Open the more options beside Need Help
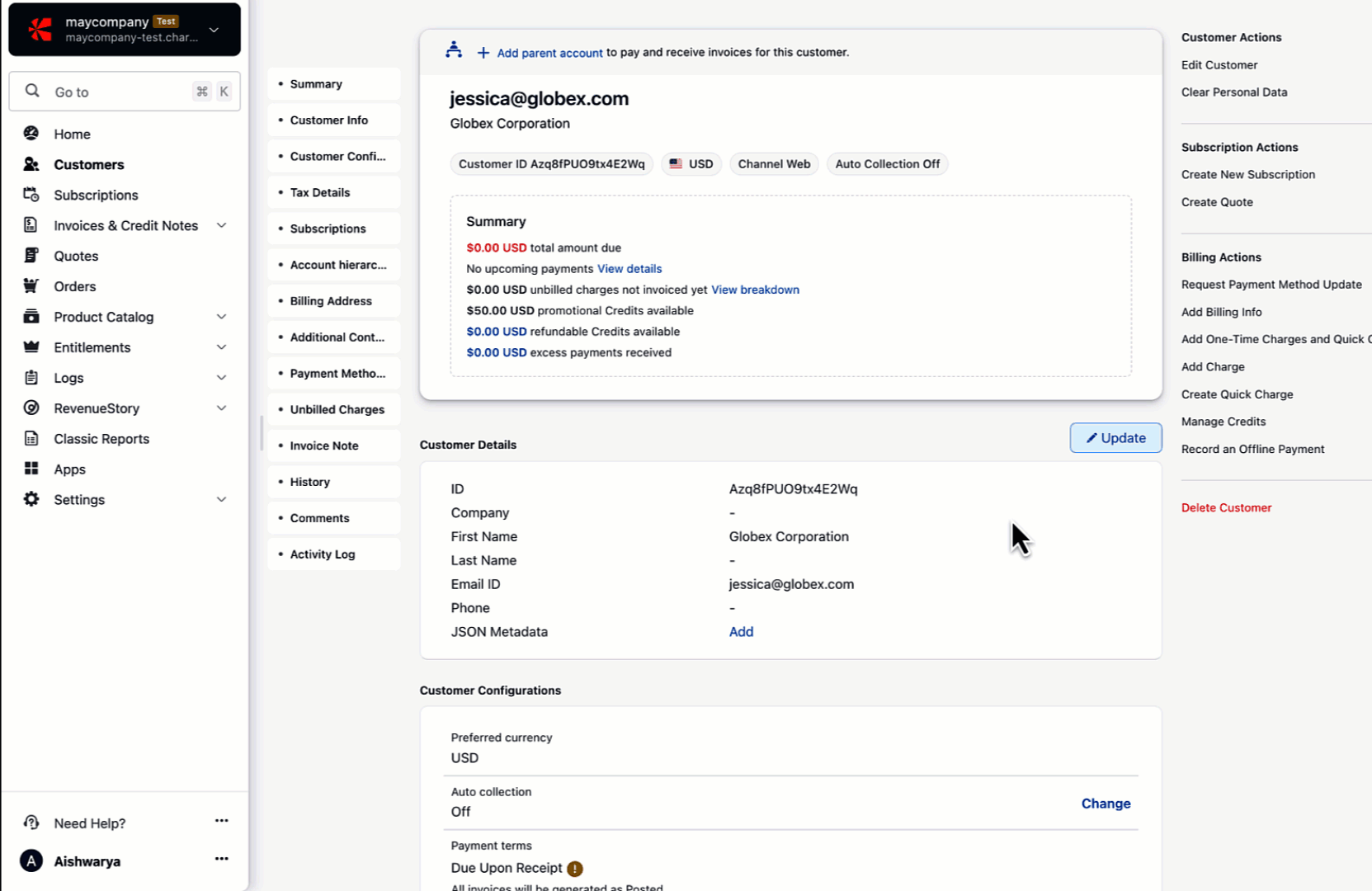The width and height of the screenshot is (1372, 891). (221, 821)
